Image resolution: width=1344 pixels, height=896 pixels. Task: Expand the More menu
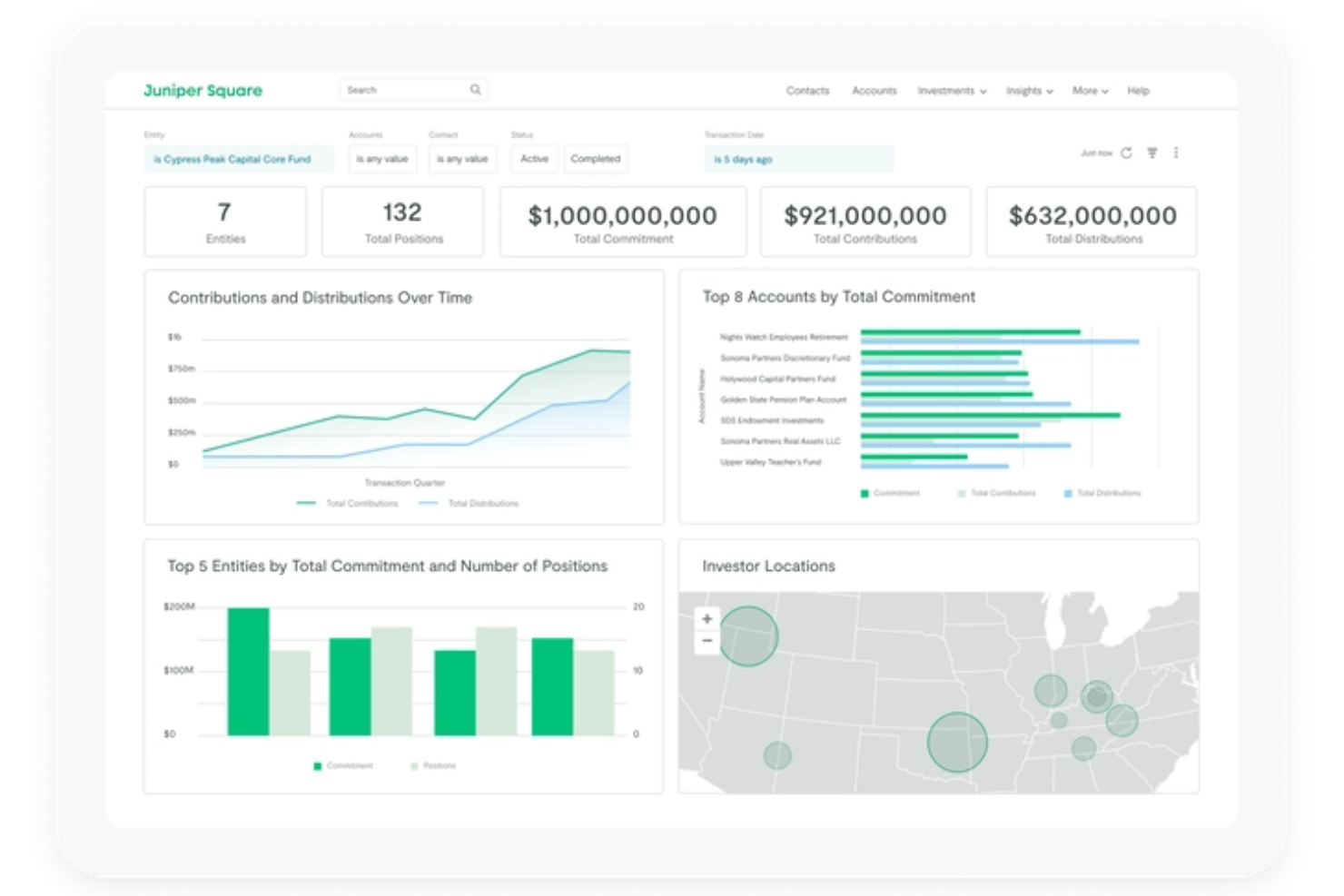pos(1090,91)
